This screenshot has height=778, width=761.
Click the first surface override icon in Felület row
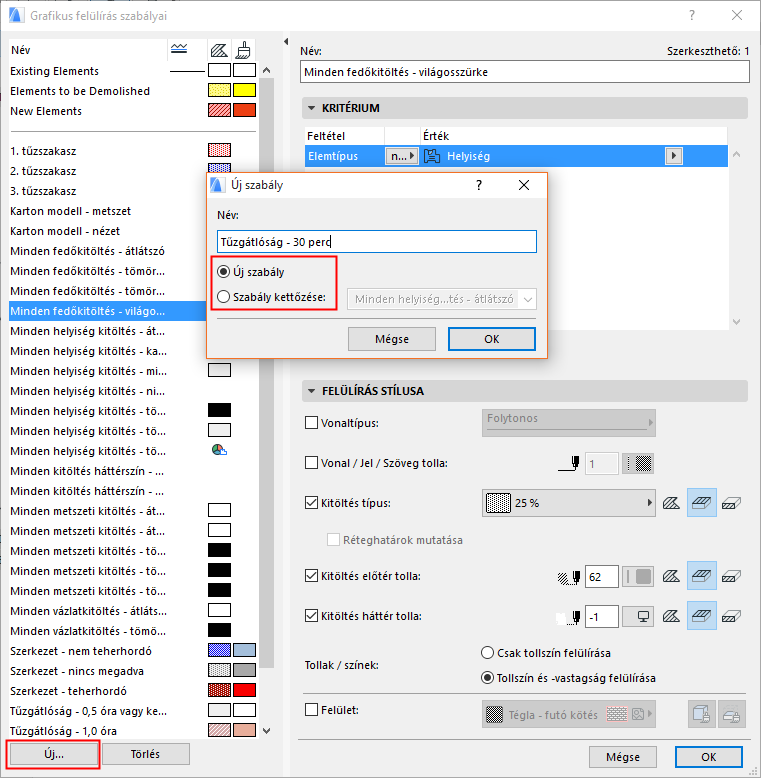(701, 714)
